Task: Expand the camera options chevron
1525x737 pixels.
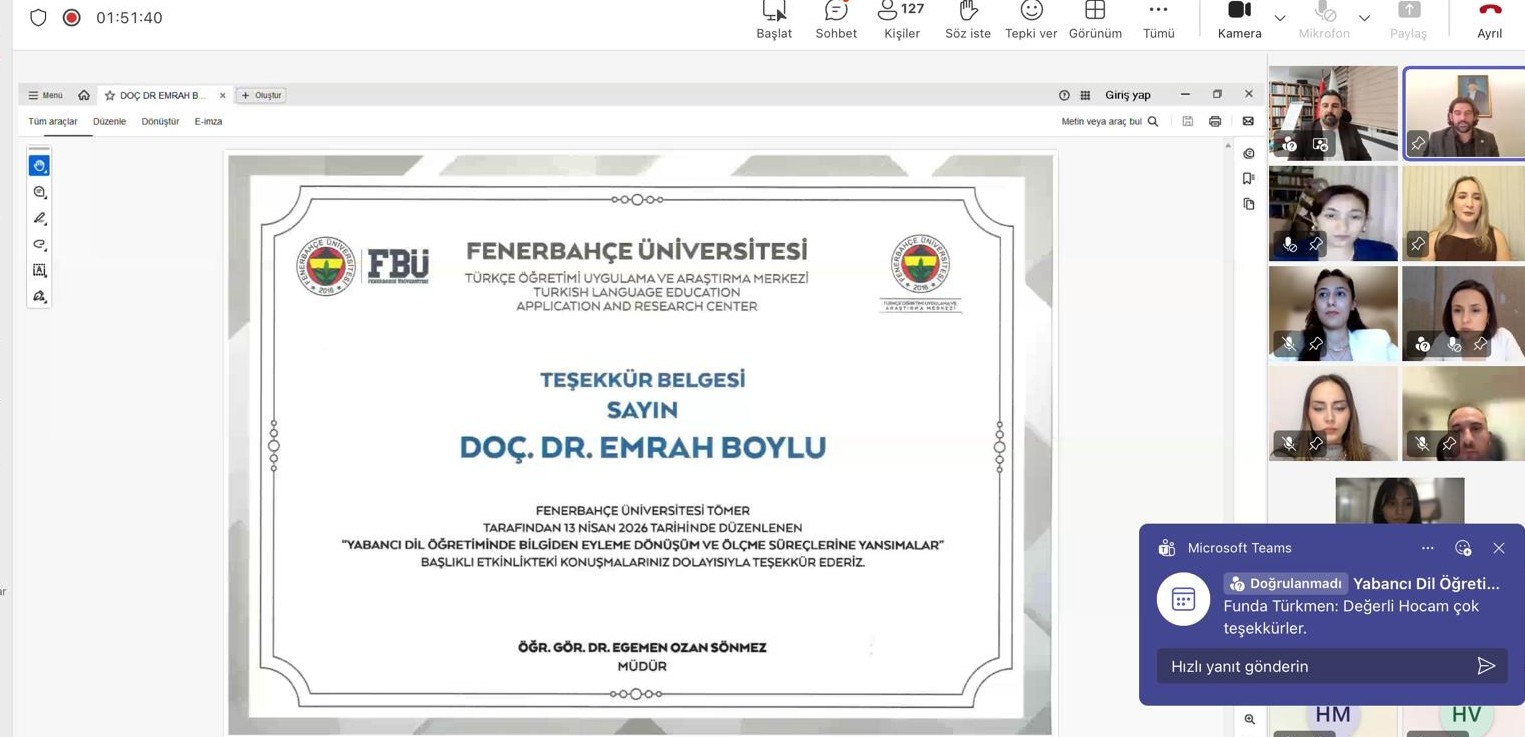Action: click(x=1280, y=18)
